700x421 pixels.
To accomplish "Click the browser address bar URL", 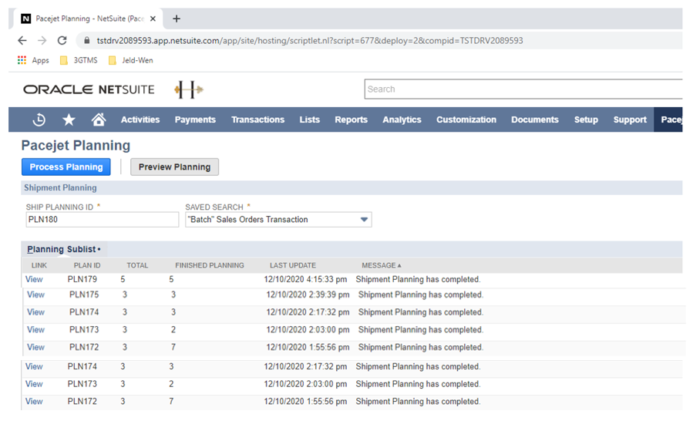I will [x=310, y=41].
